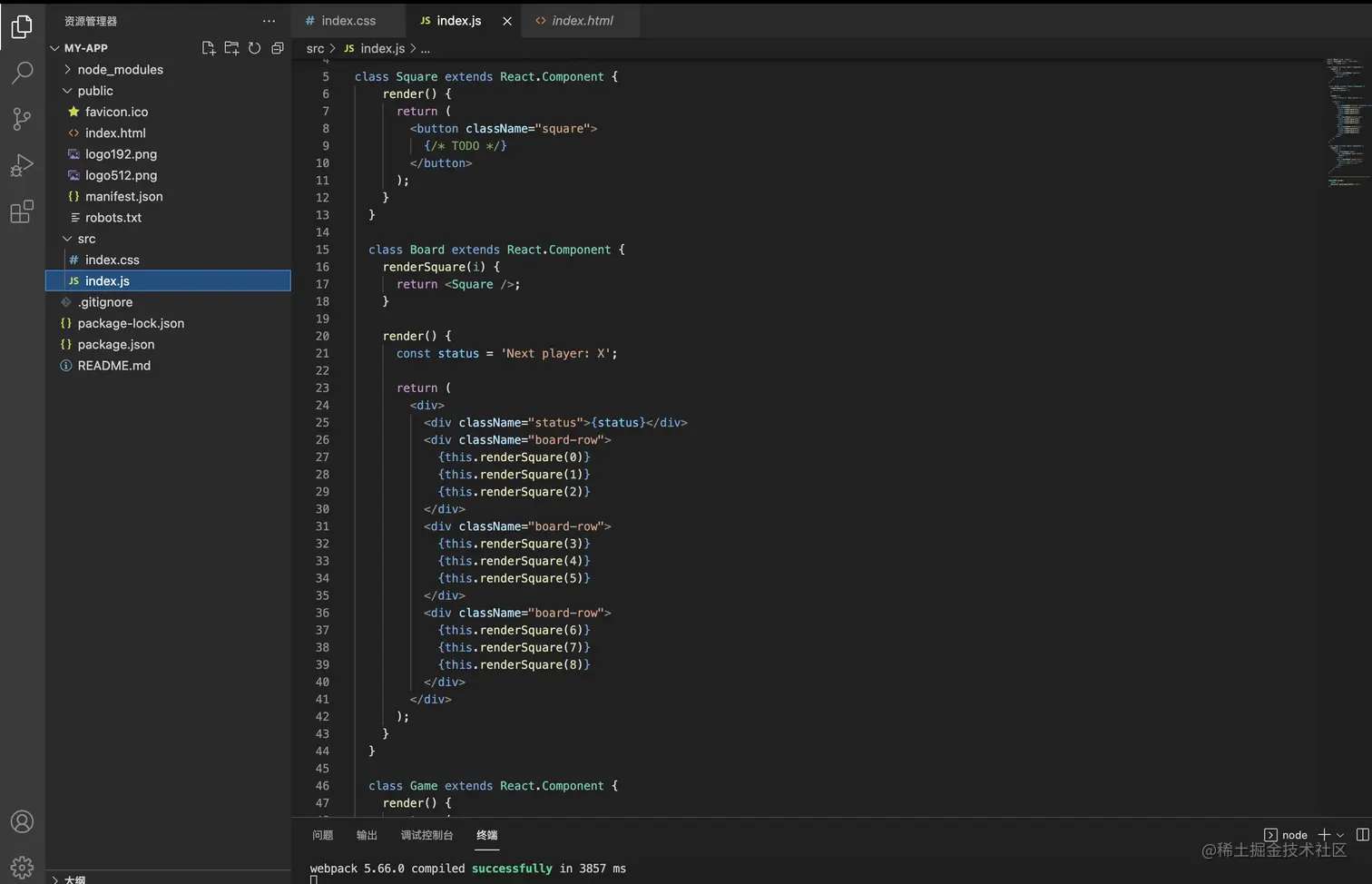Refresh the explorer file tree
The width and height of the screenshot is (1372, 884).
255,48
